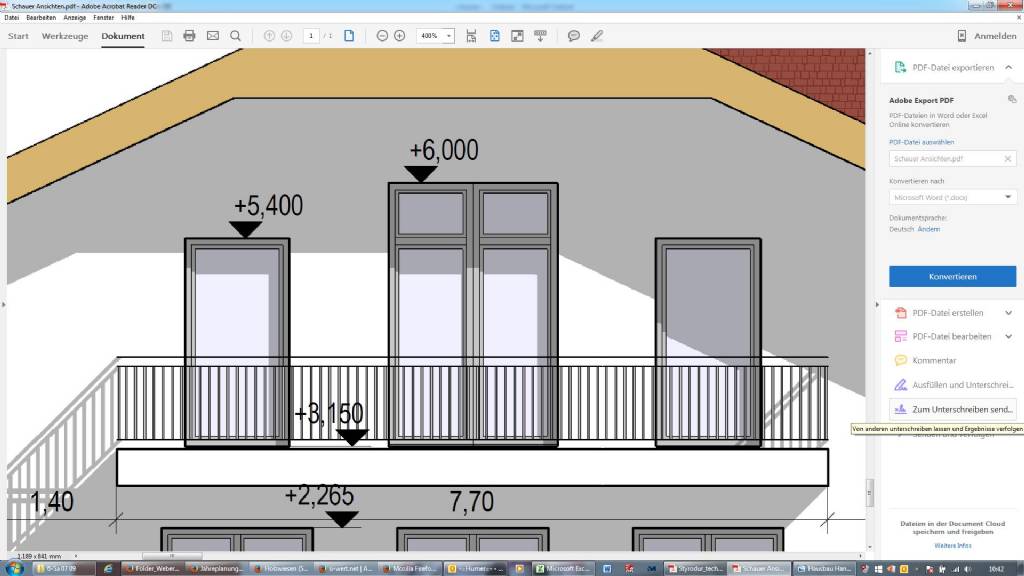Go to previous page arrow
1024x576 pixels.
click(269, 36)
